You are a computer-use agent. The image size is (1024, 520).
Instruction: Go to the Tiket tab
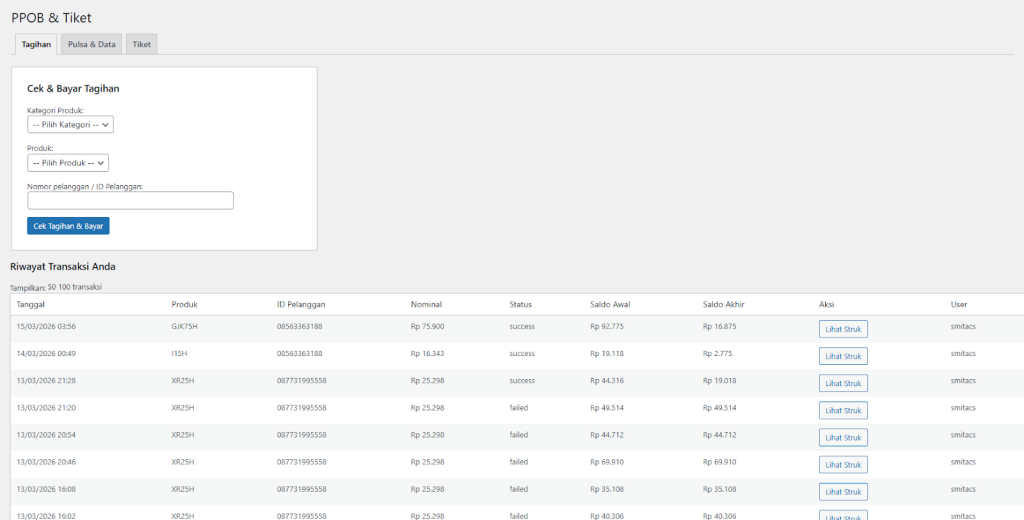pyautogui.click(x=142, y=44)
